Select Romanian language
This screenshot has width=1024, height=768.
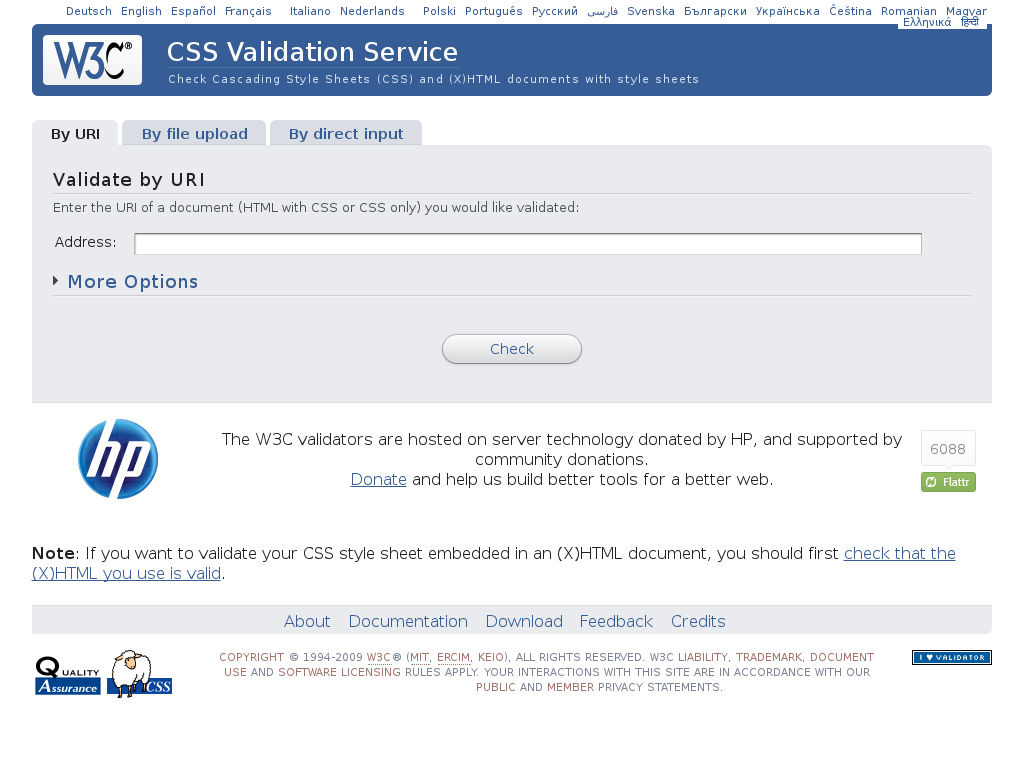point(908,11)
